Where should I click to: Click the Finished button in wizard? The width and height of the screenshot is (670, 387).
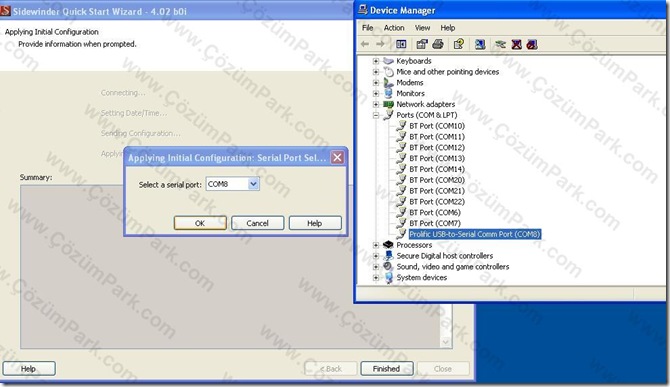click(387, 369)
